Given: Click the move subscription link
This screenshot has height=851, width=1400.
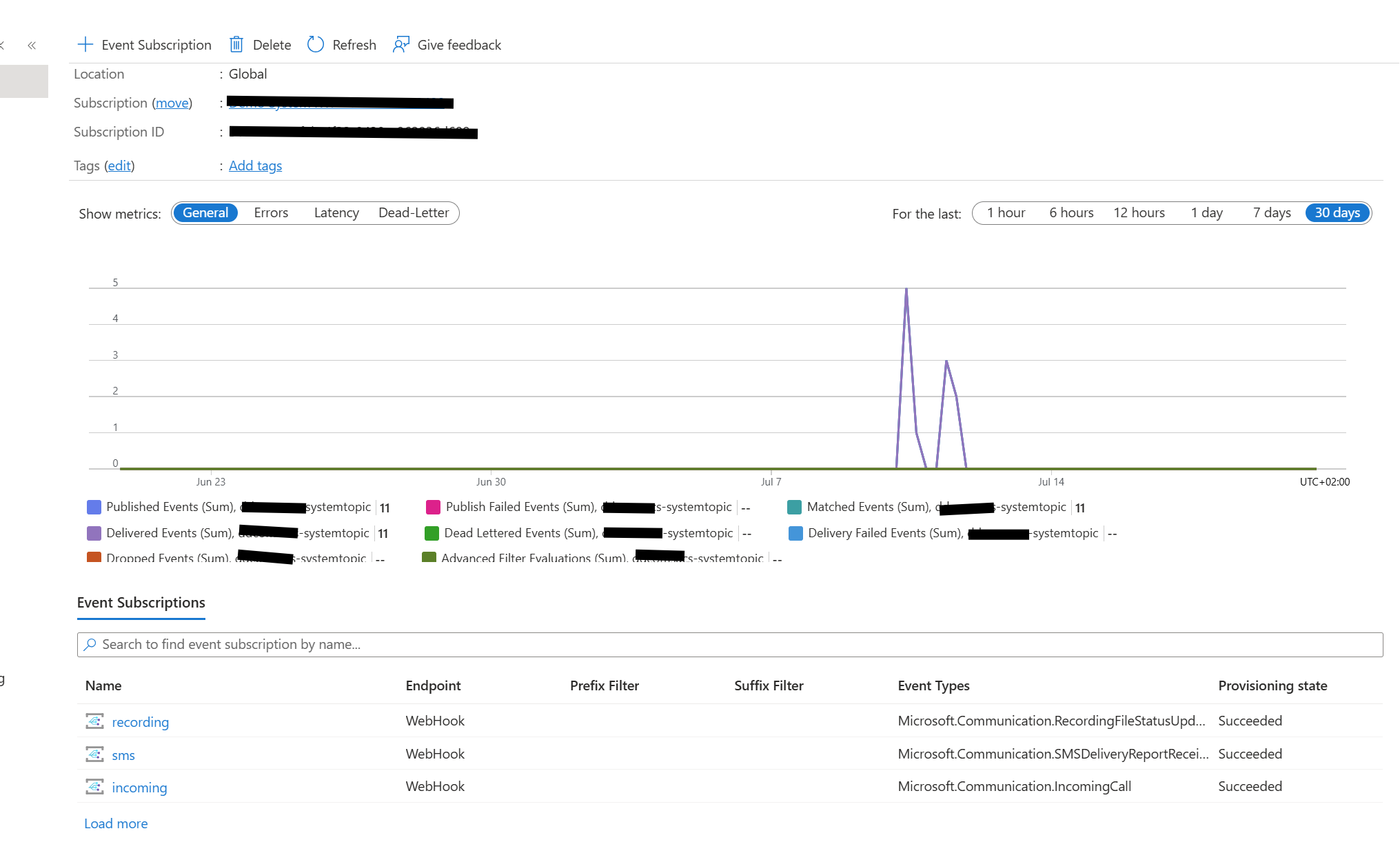Looking at the screenshot, I should coord(172,103).
